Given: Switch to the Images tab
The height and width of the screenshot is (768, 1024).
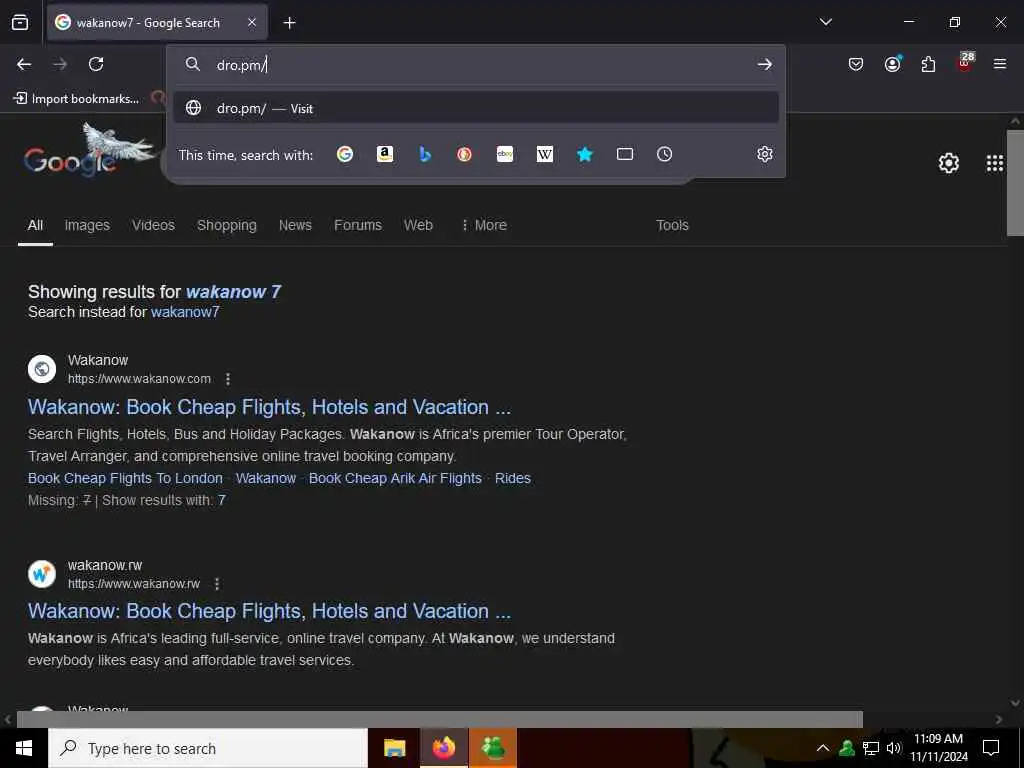Looking at the screenshot, I should 87,225.
